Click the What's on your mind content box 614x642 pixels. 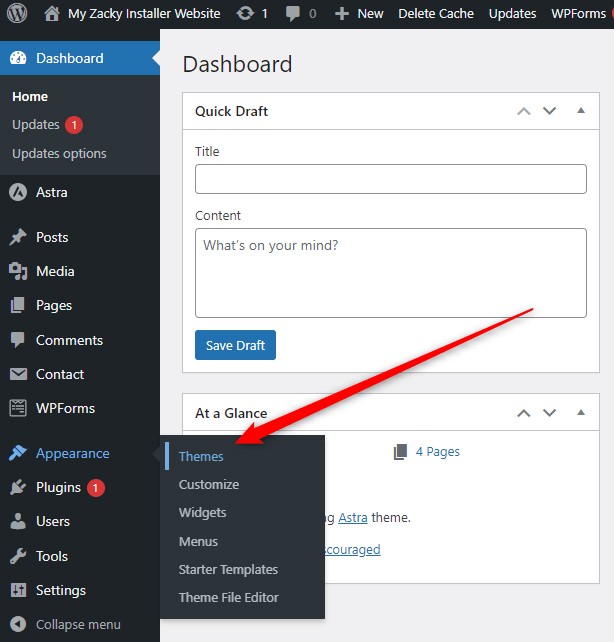click(x=391, y=273)
